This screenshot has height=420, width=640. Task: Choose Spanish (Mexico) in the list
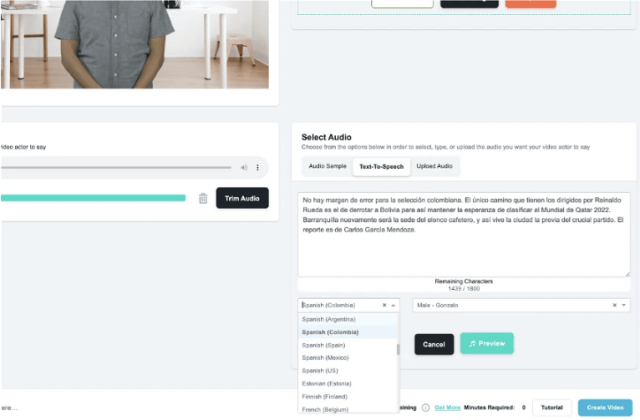click(x=326, y=357)
